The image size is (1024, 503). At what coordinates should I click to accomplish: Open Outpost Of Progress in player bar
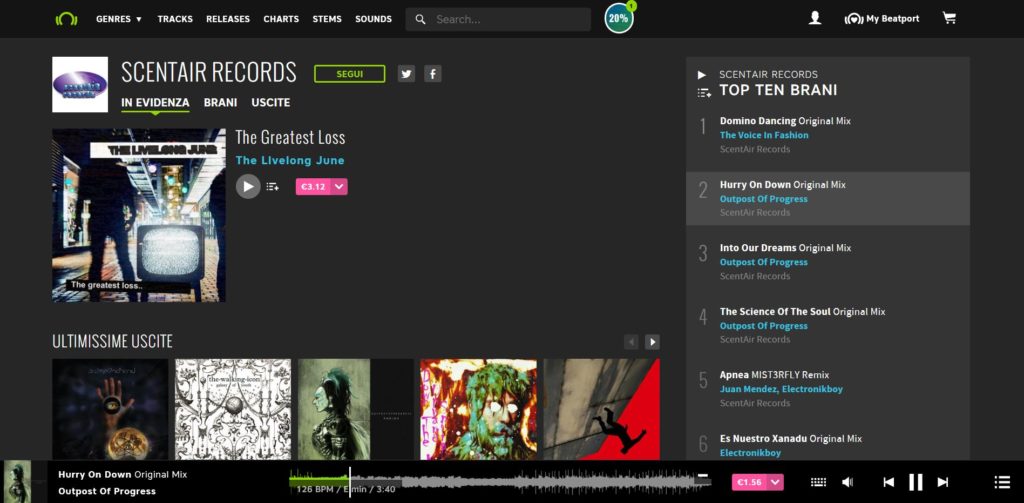coord(107,491)
